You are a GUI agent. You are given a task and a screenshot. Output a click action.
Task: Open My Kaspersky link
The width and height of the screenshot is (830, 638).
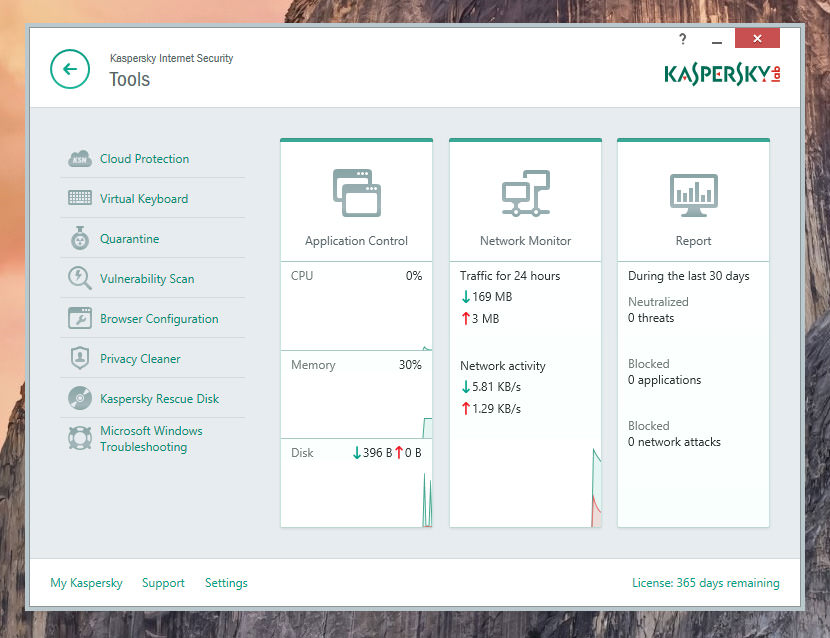pos(86,583)
